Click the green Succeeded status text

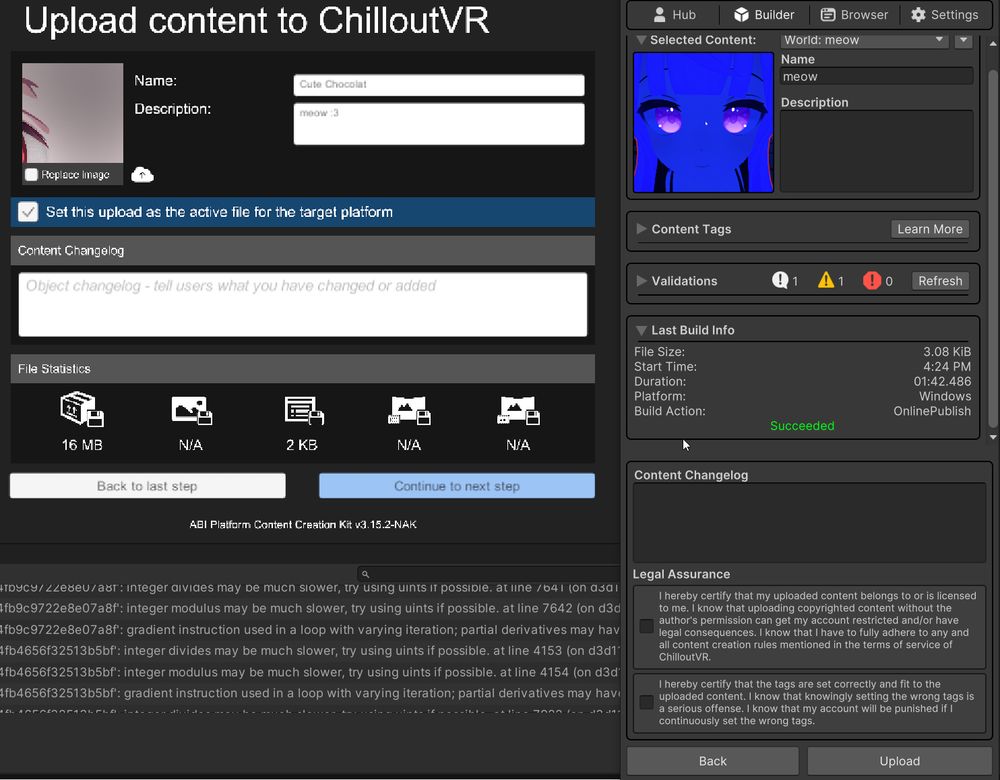(x=802, y=426)
